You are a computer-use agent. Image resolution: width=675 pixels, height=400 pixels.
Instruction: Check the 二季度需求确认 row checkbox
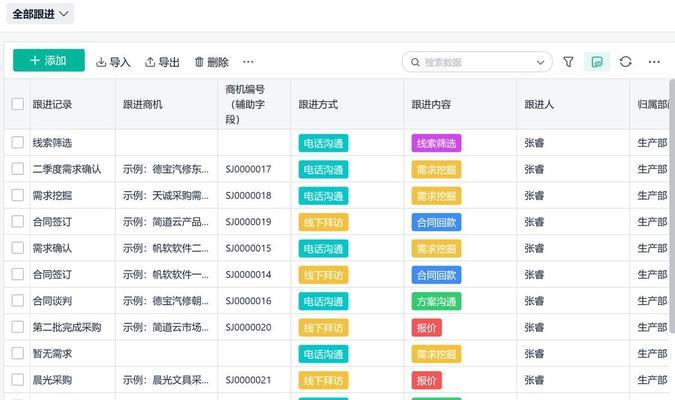[18, 169]
